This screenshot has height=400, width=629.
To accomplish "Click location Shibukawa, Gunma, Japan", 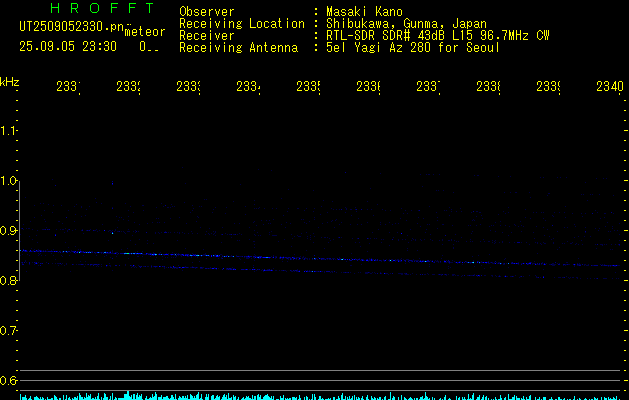I will pyautogui.click(x=406, y=24).
